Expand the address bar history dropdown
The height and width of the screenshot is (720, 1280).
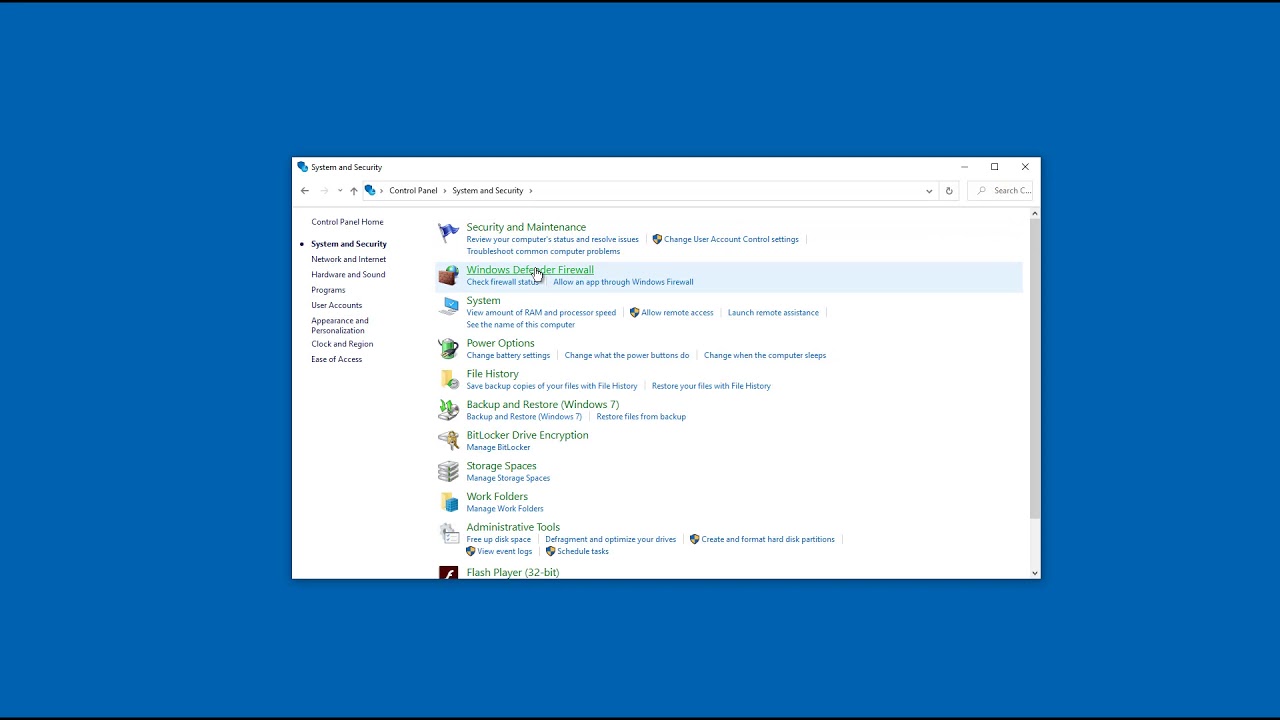[929, 190]
